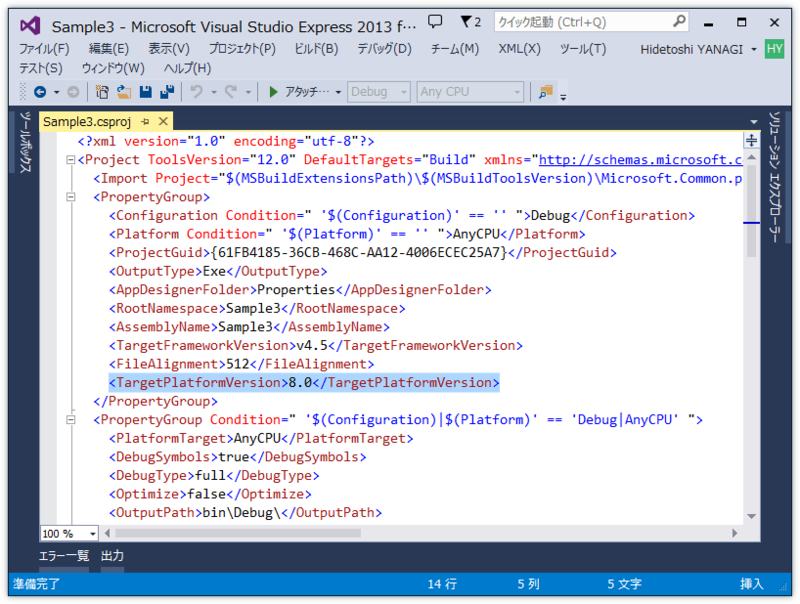The width and height of the screenshot is (800, 604).
Task: Open the ヘルプ(H) menu
Action: [187, 68]
